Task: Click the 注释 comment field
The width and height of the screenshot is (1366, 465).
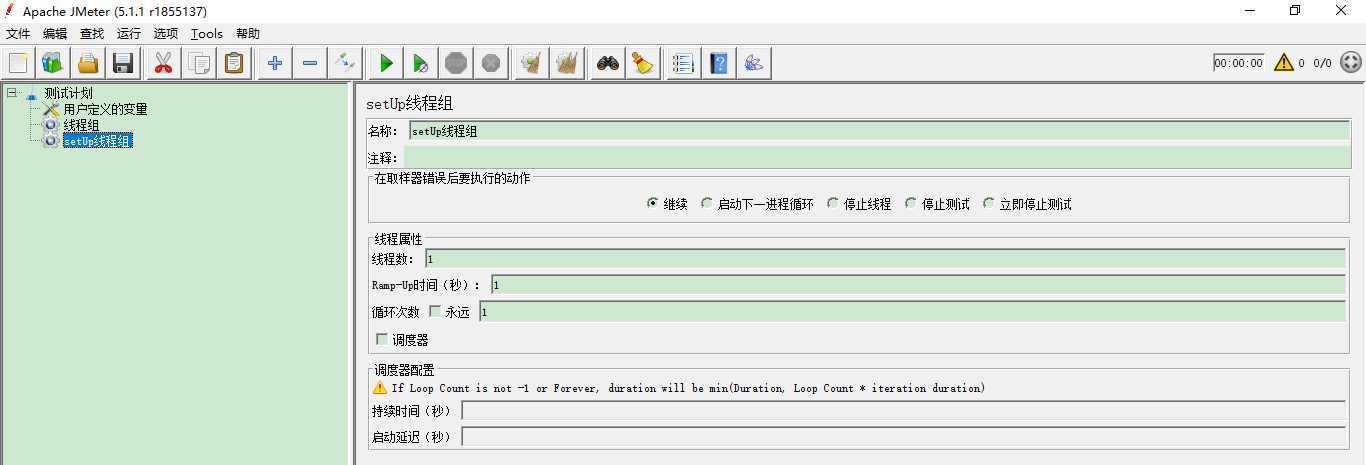Action: [x=877, y=158]
